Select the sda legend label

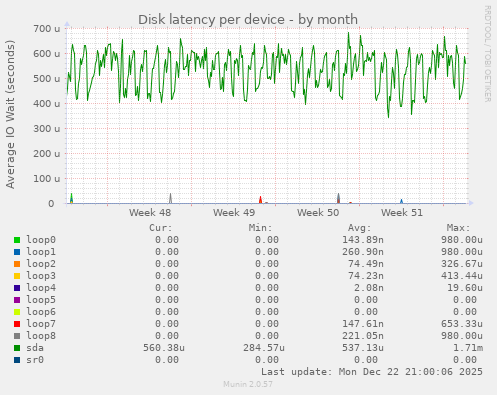pos(35,348)
